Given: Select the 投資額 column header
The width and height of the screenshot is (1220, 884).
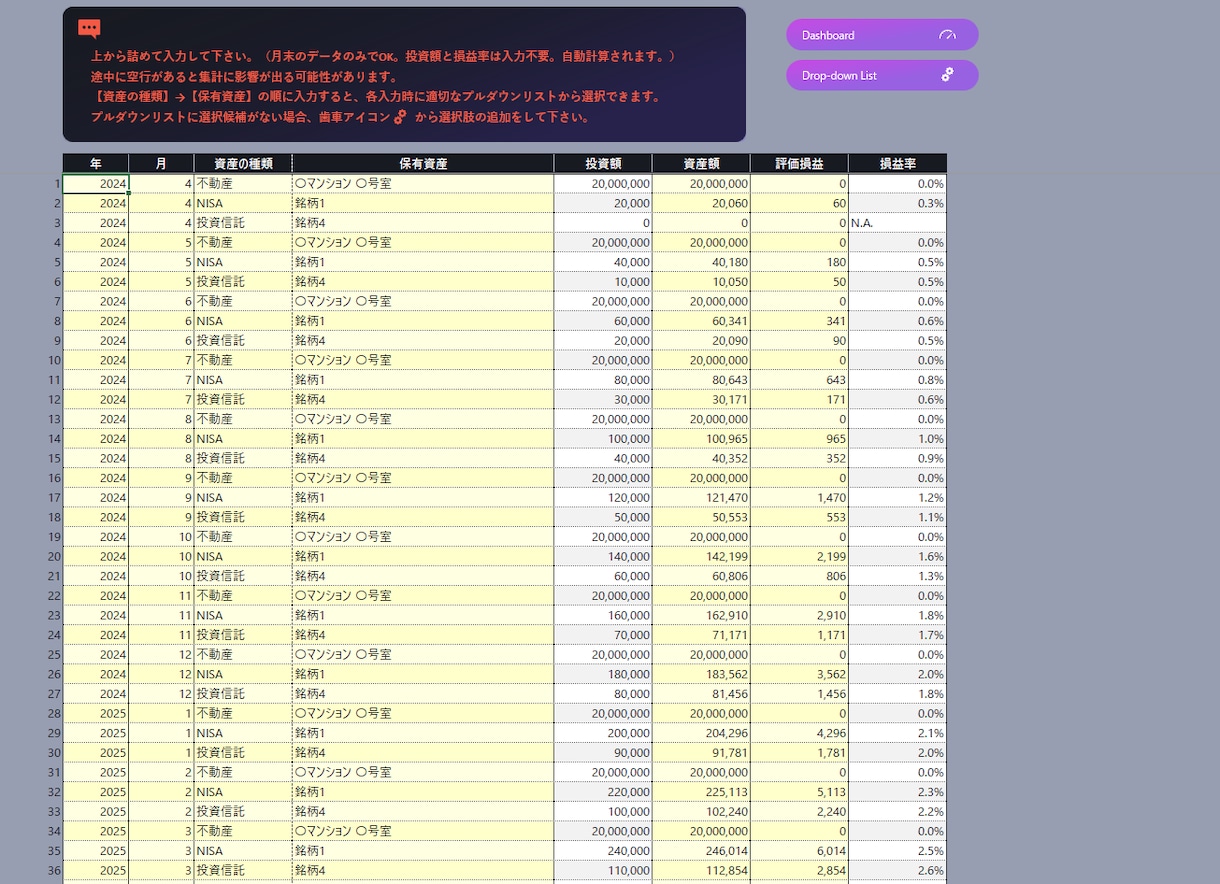Looking at the screenshot, I should pos(603,164).
